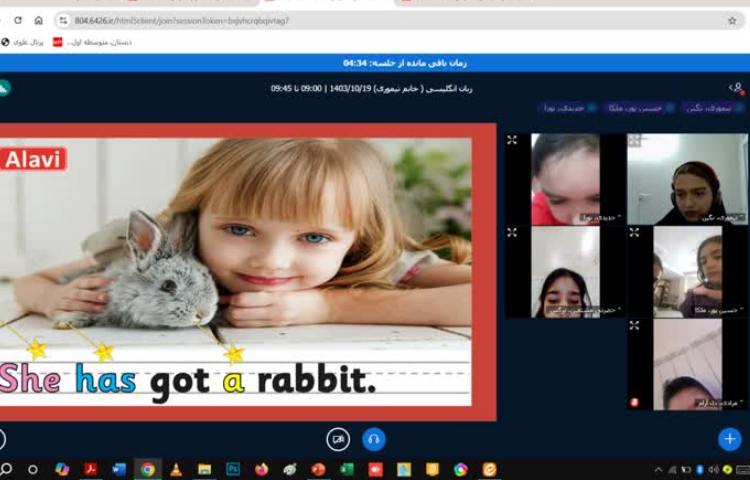Image resolution: width=750 pixels, height=480 pixels.
Task: Open Adobe Acrobat from the taskbar
Action: click(x=90, y=469)
